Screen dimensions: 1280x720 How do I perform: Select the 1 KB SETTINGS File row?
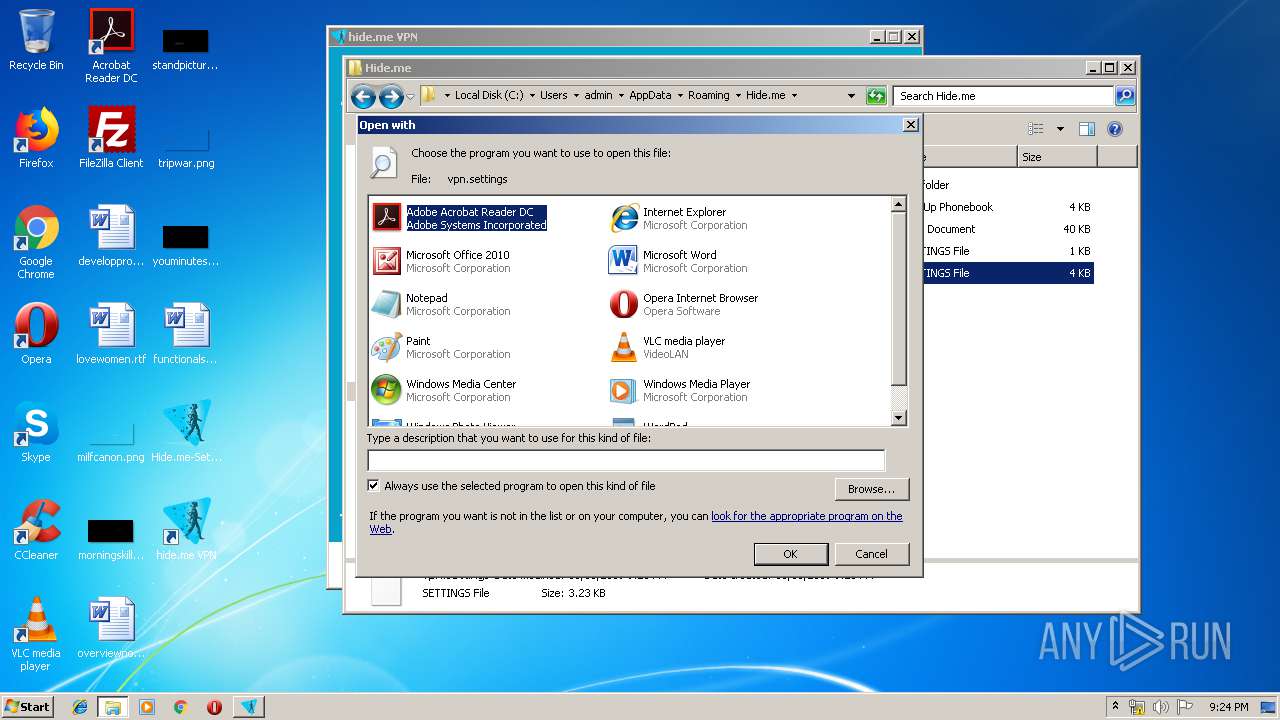[x=1007, y=251]
